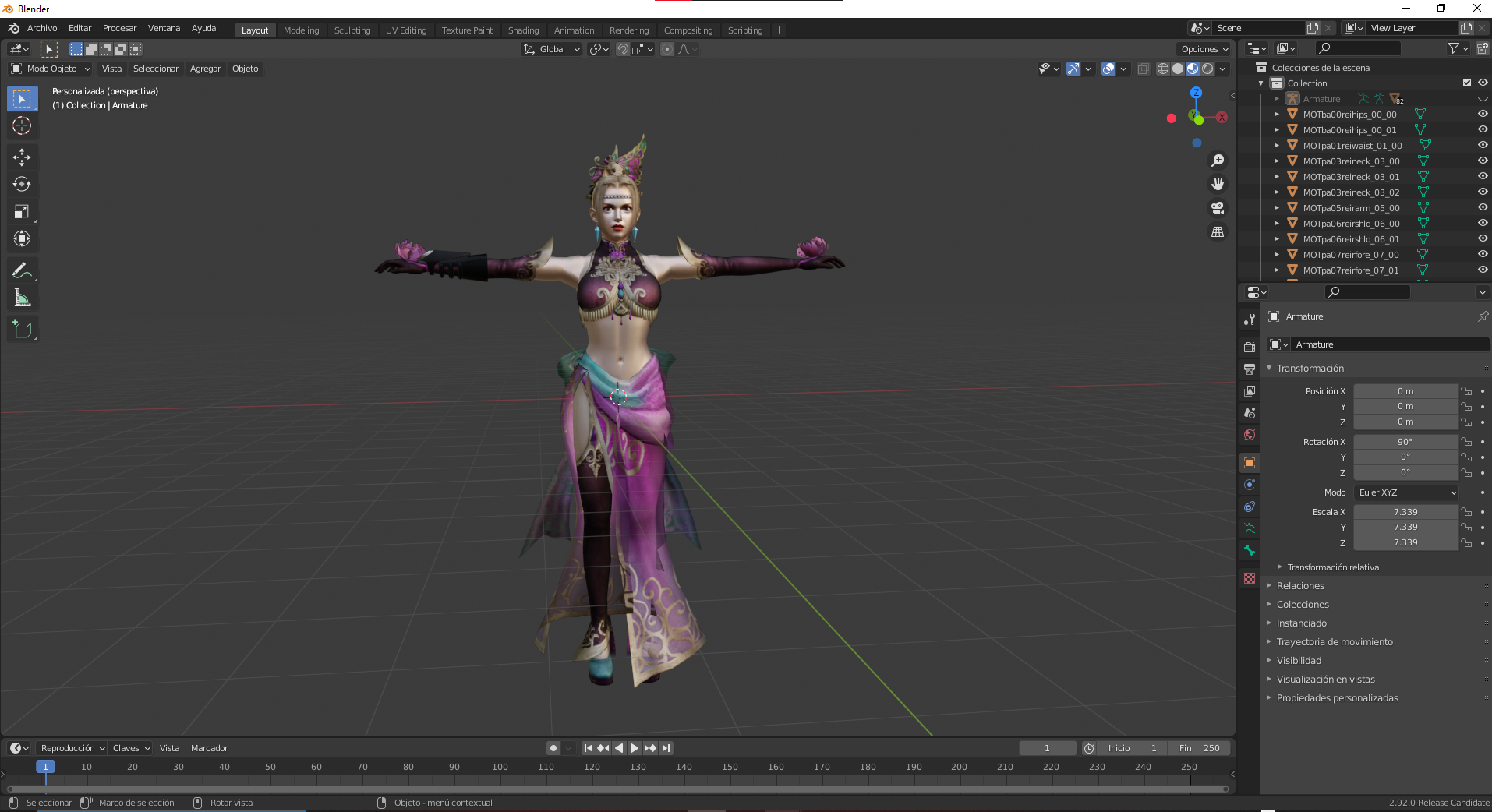Open the Bone properties tab icon
The height and width of the screenshot is (812, 1492).
(1250, 550)
